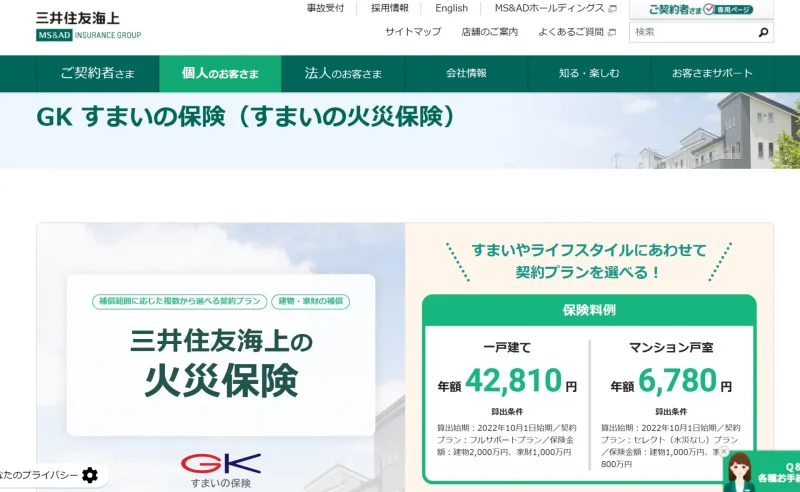The image size is (800, 492).
Task: Click ご契約者さま専用ページ button
Action: pos(701,10)
